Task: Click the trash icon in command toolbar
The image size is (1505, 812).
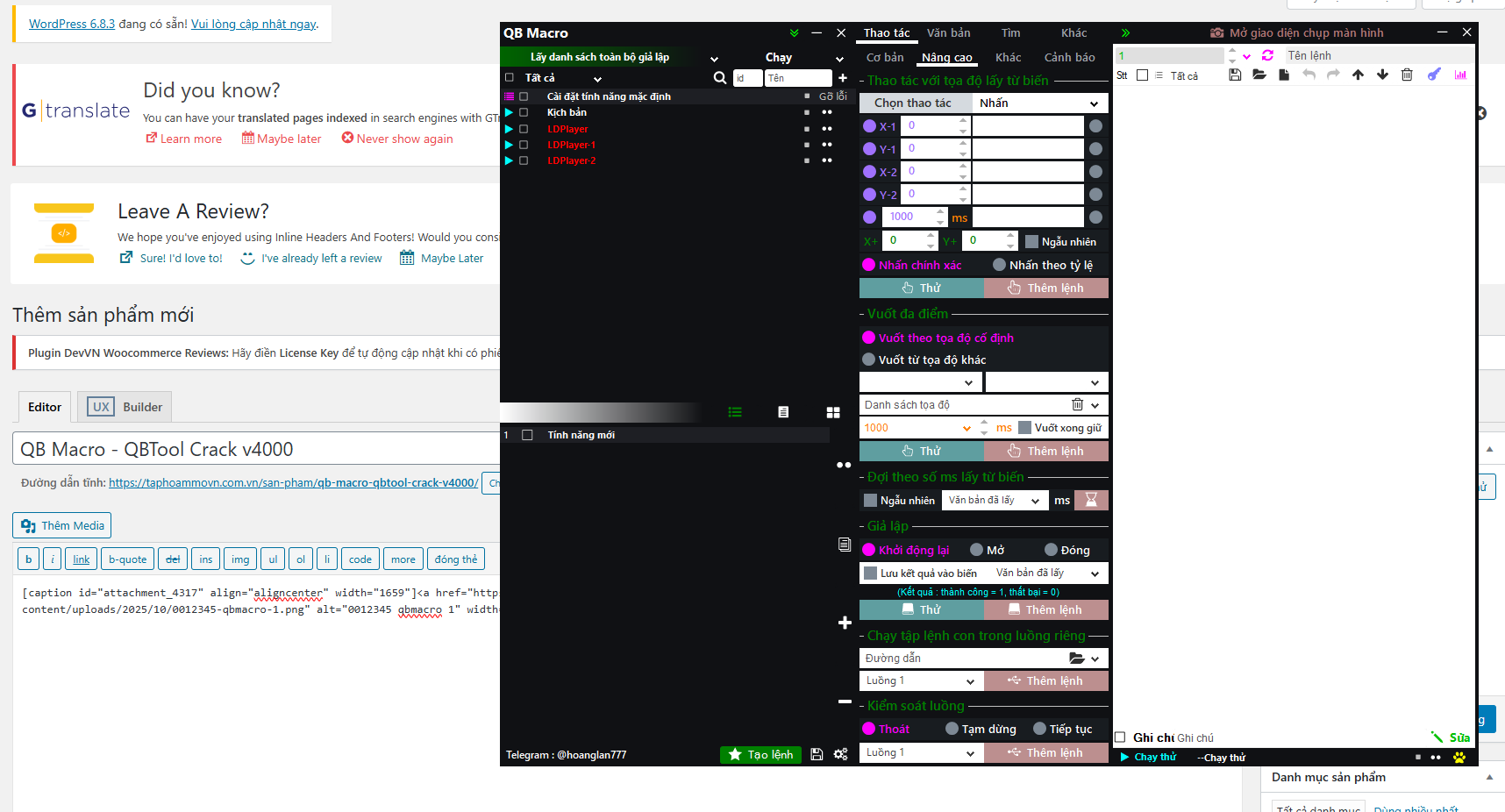Action: click(x=1407, y=75)
